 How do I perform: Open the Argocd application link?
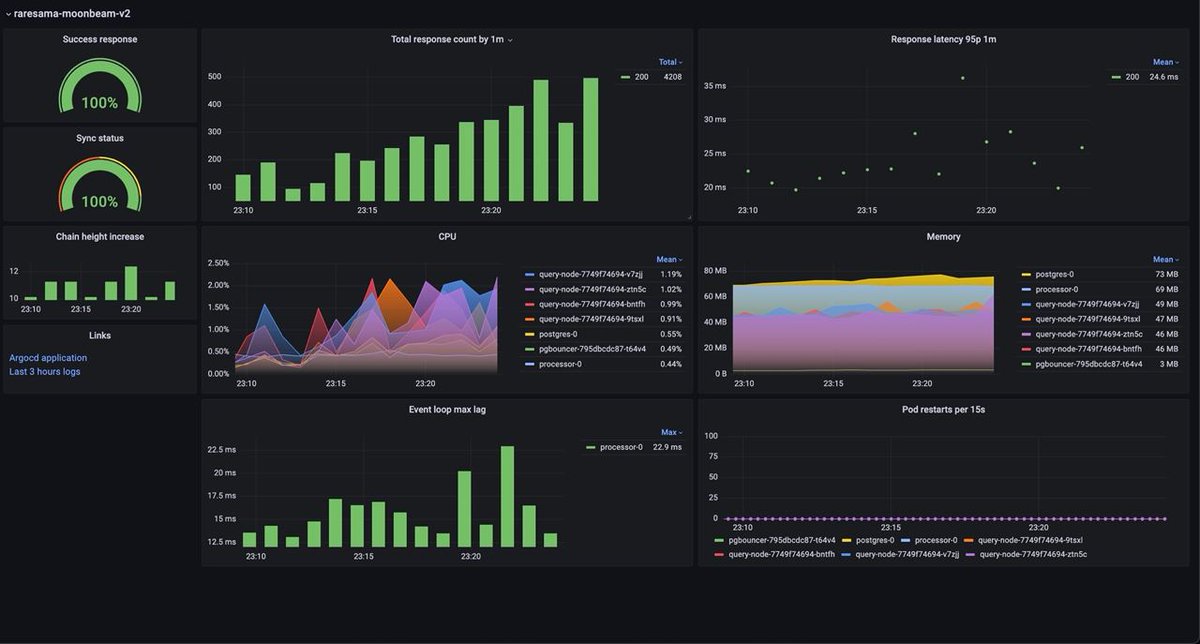[48, 358]
